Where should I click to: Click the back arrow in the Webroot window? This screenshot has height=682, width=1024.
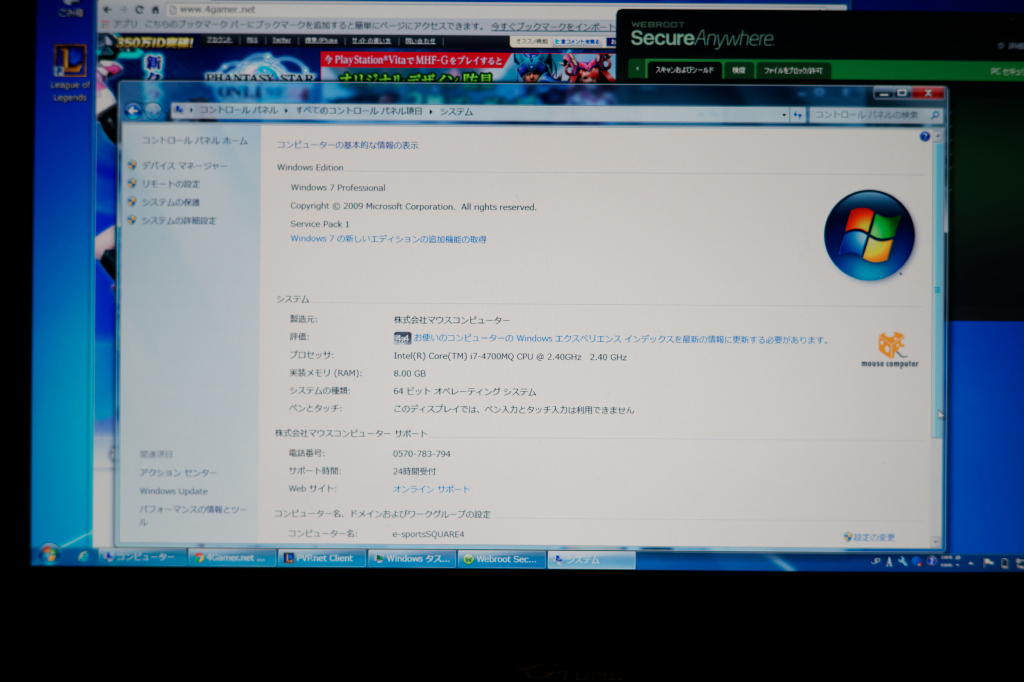tap(637, 69)
